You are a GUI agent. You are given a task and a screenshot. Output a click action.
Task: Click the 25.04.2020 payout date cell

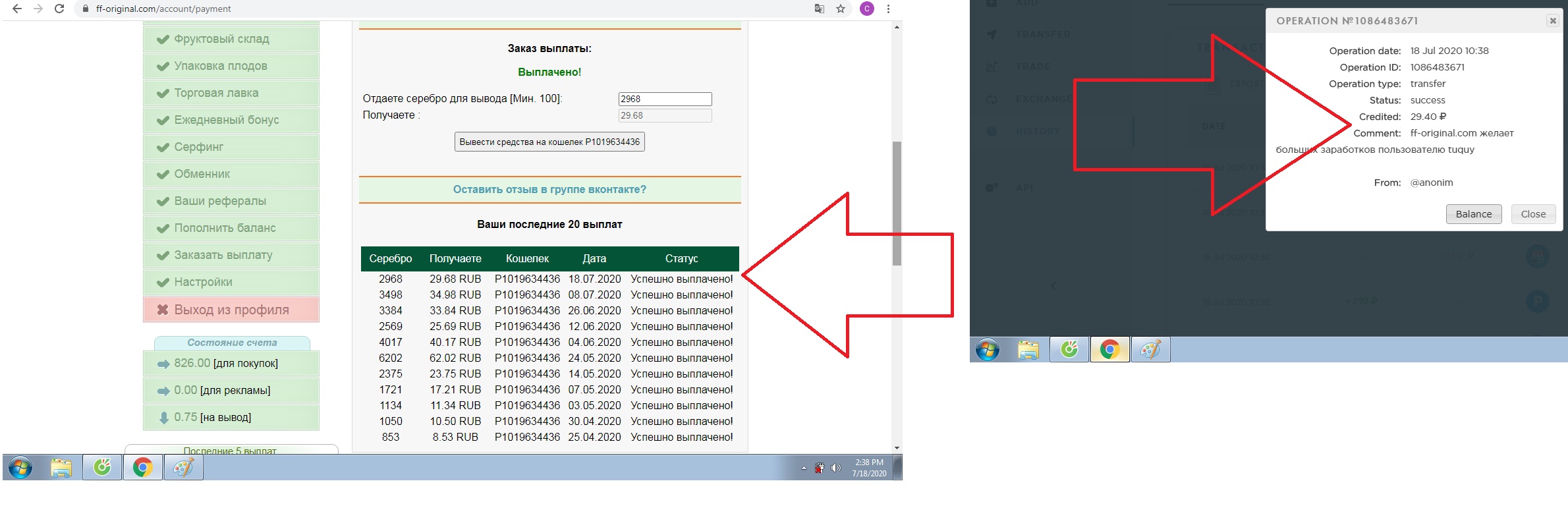coord(594,437)
